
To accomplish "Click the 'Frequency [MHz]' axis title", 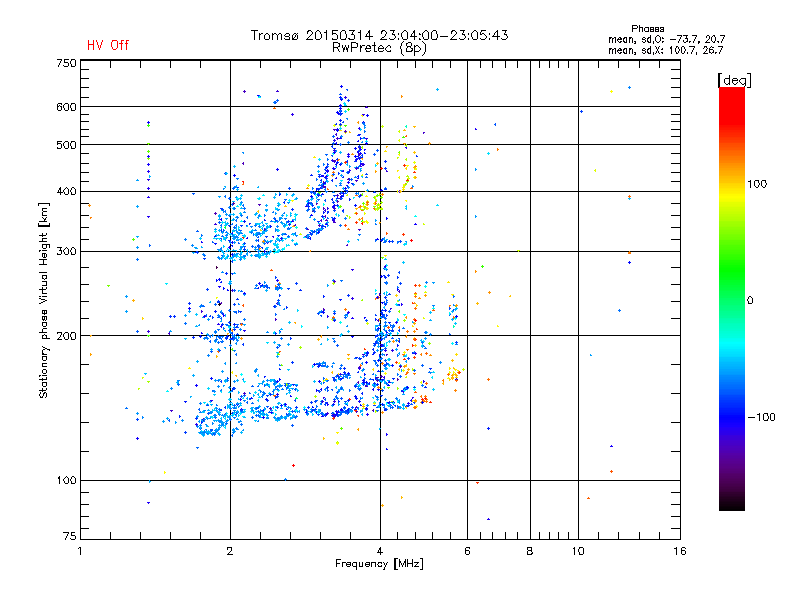I will 379,564.
